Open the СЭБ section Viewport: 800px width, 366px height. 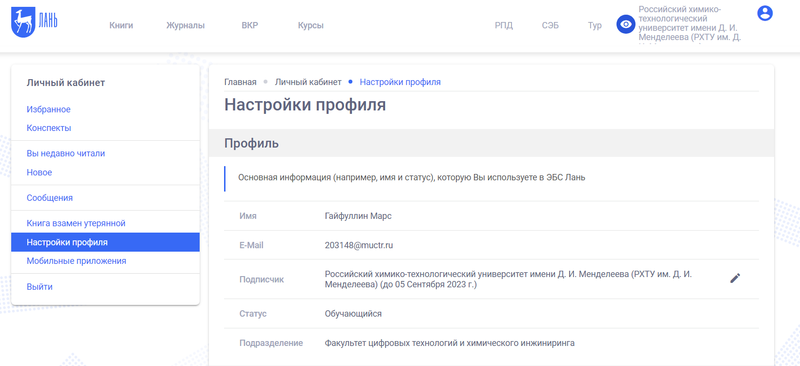(550, 26)
